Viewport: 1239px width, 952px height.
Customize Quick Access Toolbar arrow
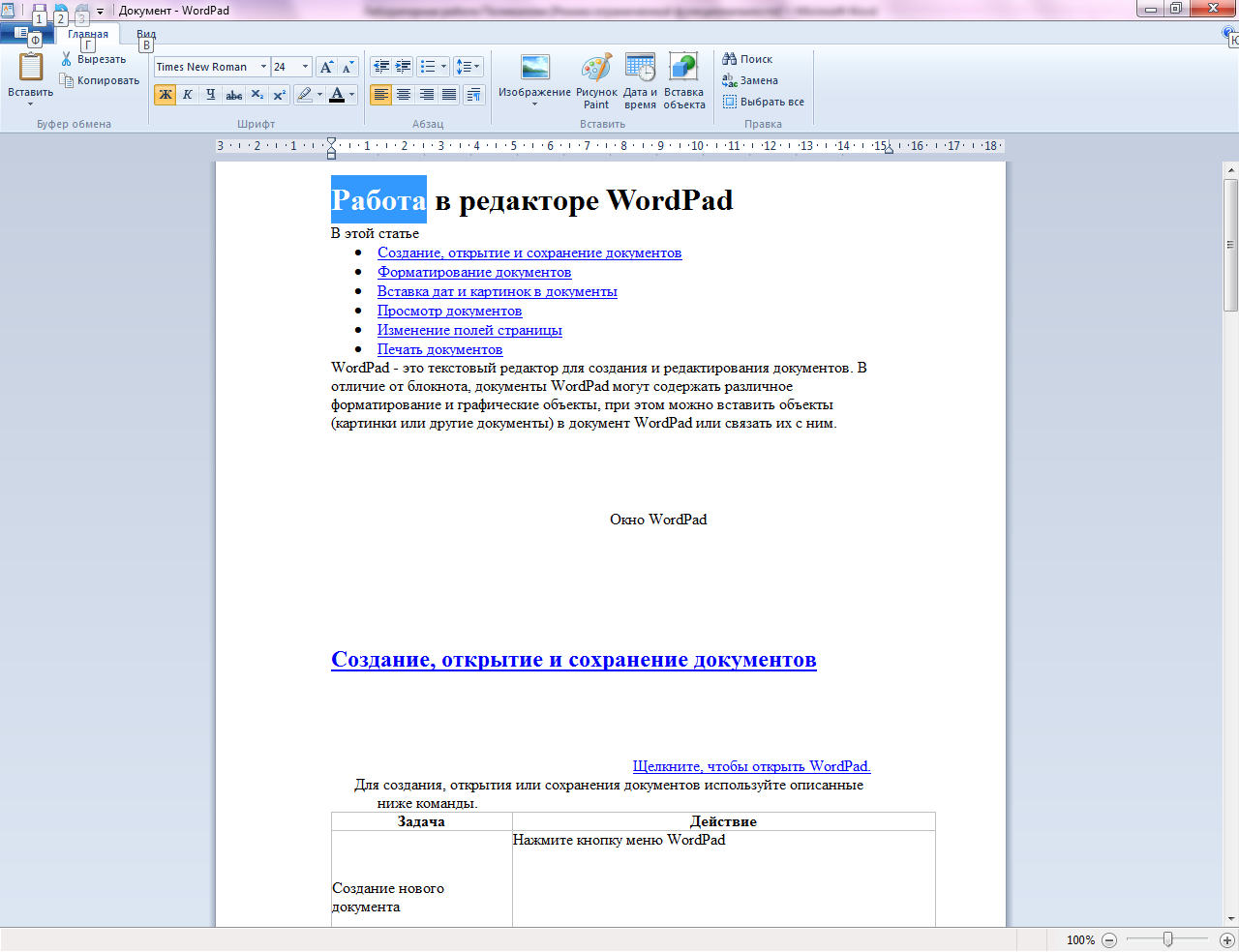[100, 12]
